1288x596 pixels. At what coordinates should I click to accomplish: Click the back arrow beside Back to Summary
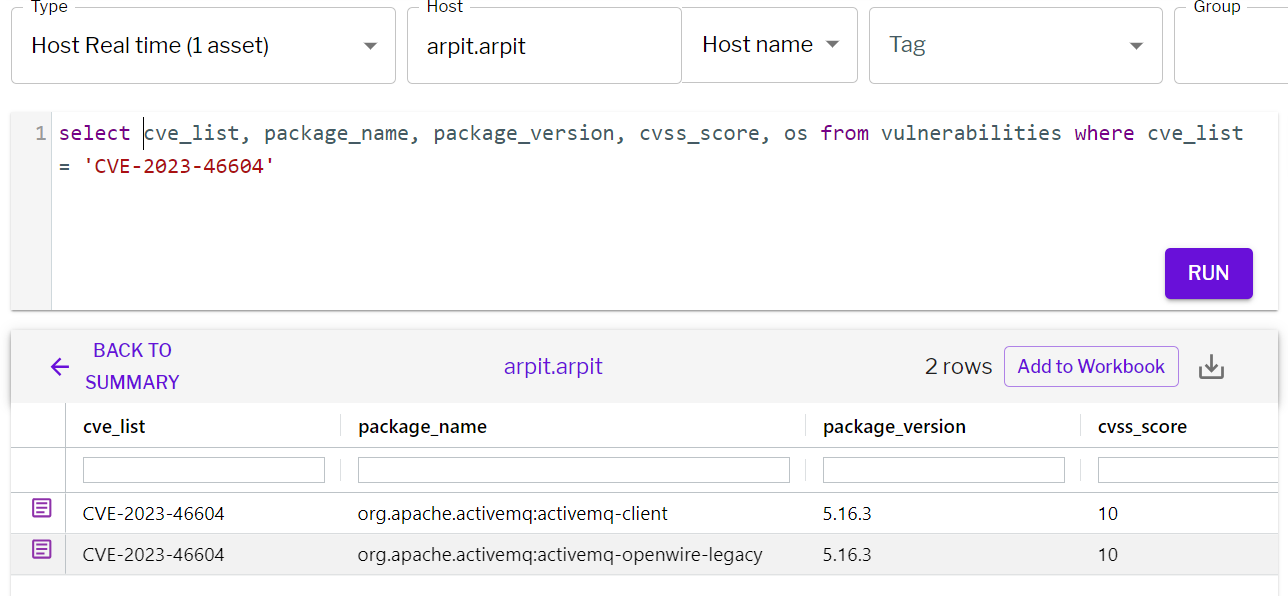pyautogui.click(x=59, y=366)
